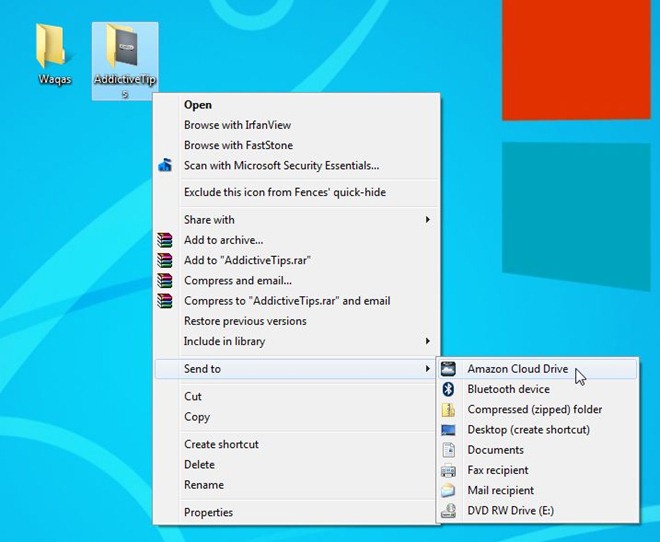Select Browse with IrfanView
Image resolution: width=660 pixels, height=542 pixels.
[x=296, y=125]
